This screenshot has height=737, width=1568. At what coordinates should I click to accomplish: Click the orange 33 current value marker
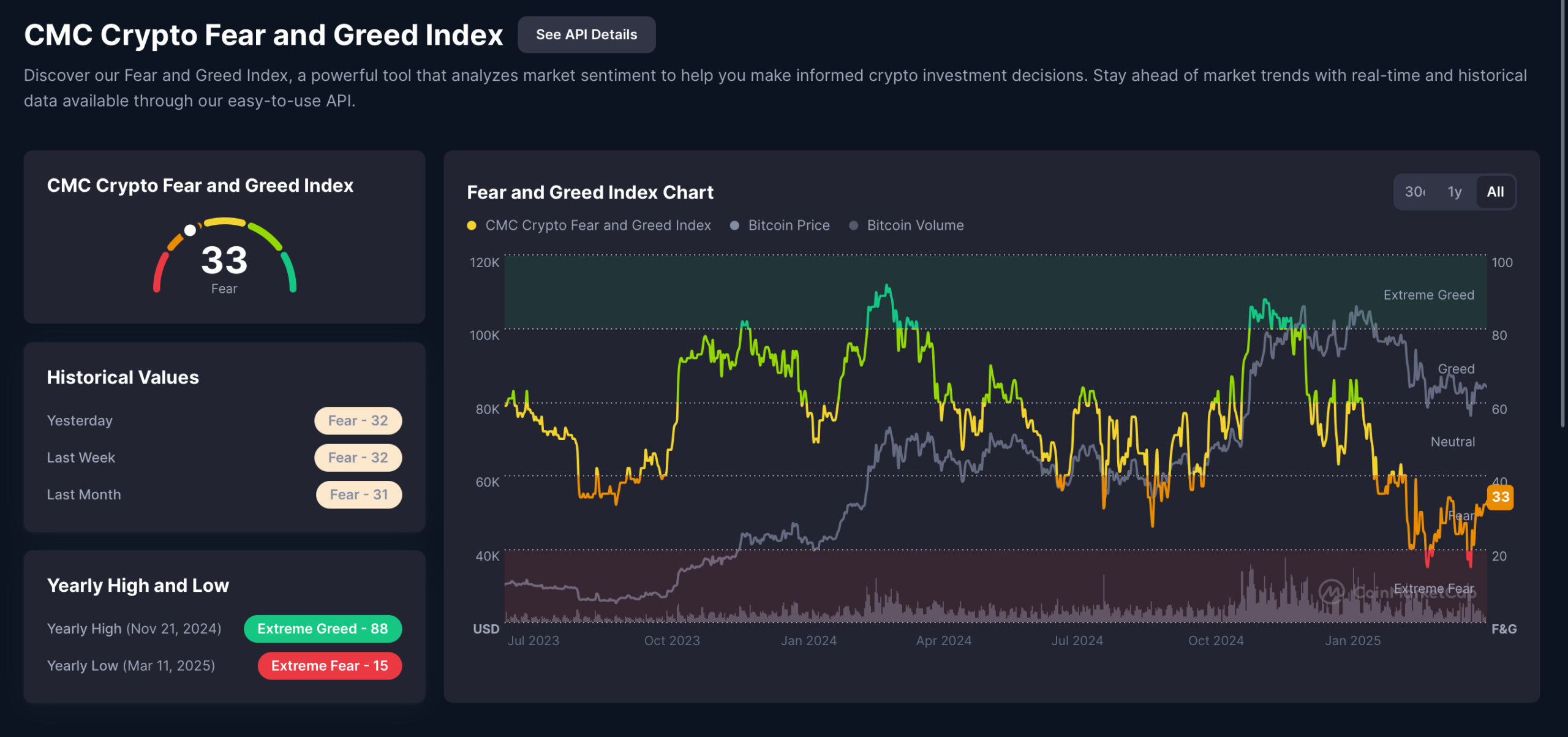(x=1501, y=497)
